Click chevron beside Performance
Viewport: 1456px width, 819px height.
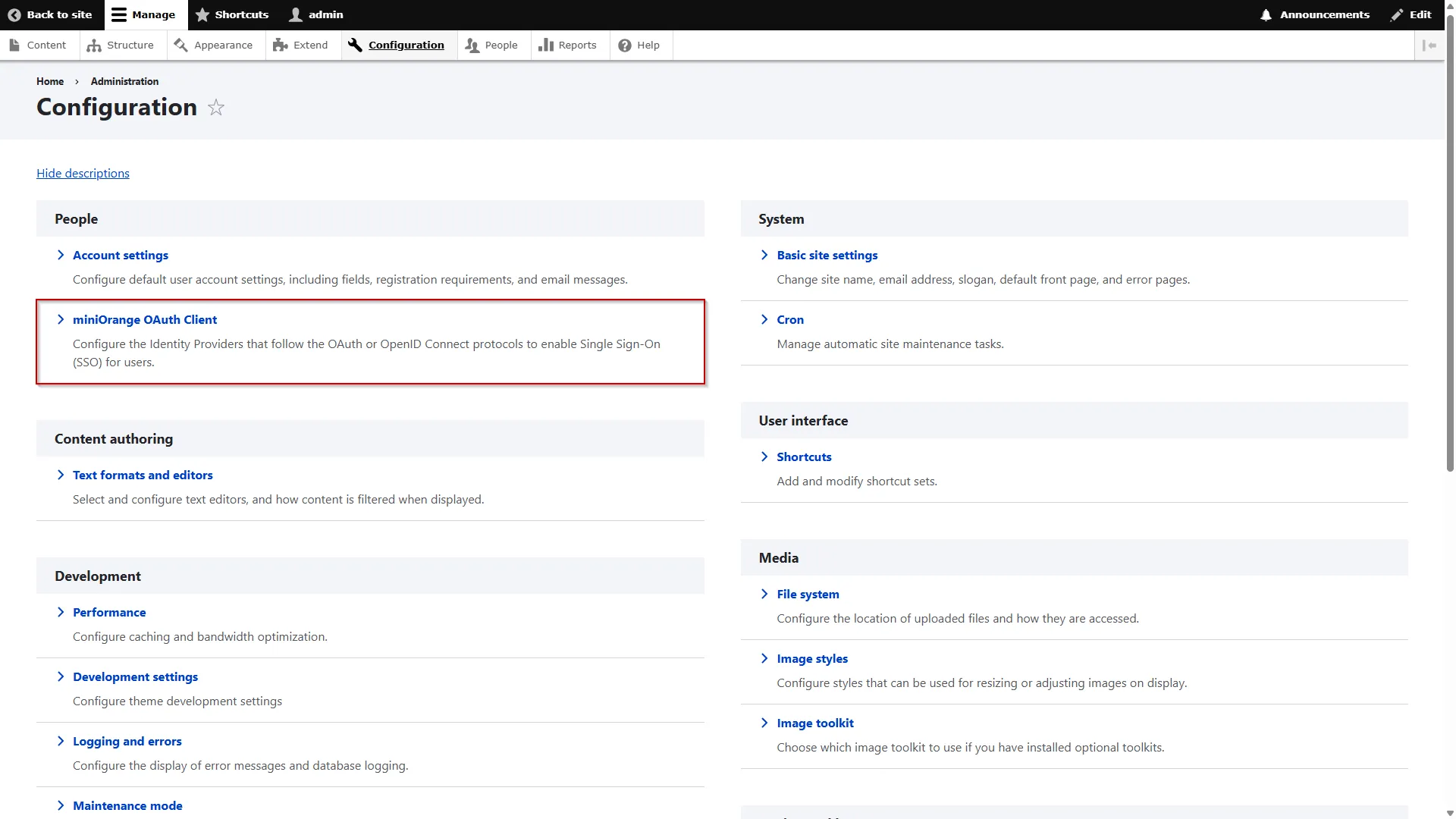[61, 612]
